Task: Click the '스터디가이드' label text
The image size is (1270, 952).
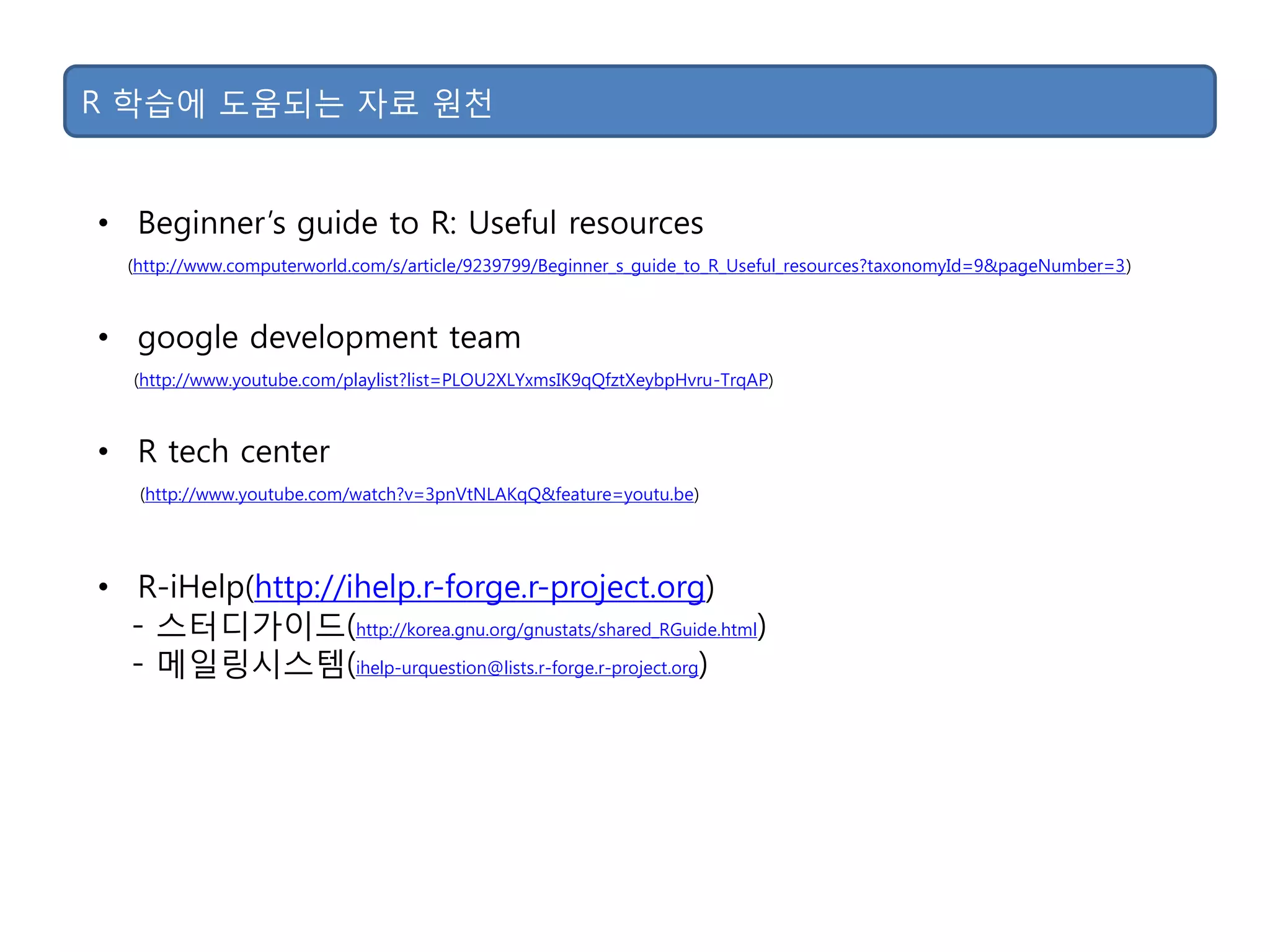Action: [x=251, y=625]
